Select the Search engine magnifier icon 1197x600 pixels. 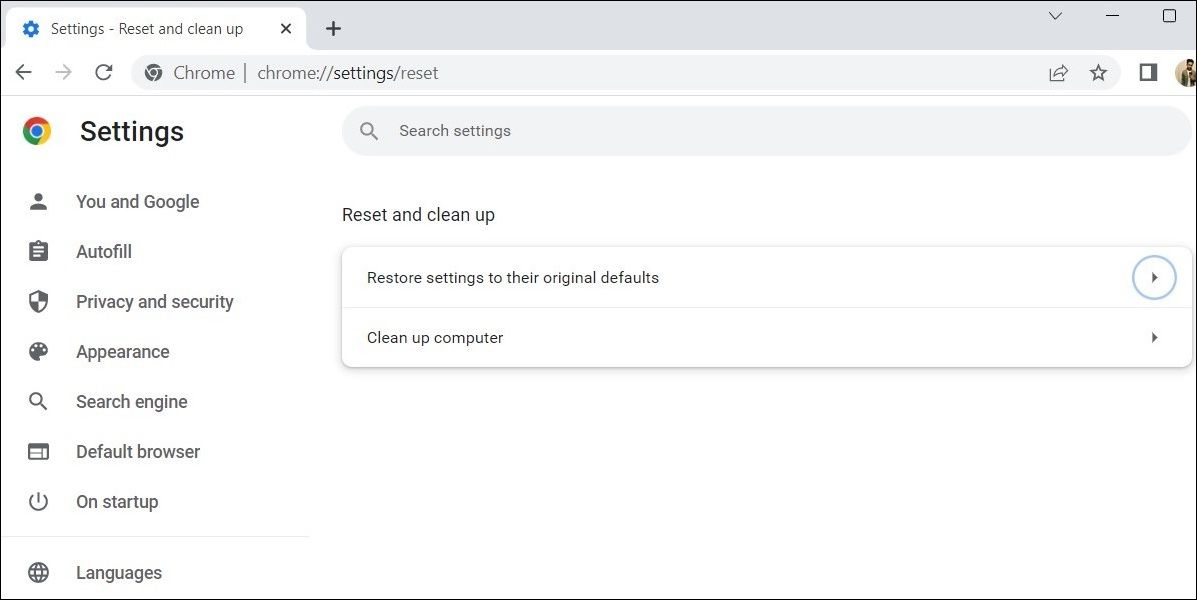(38, 401)
